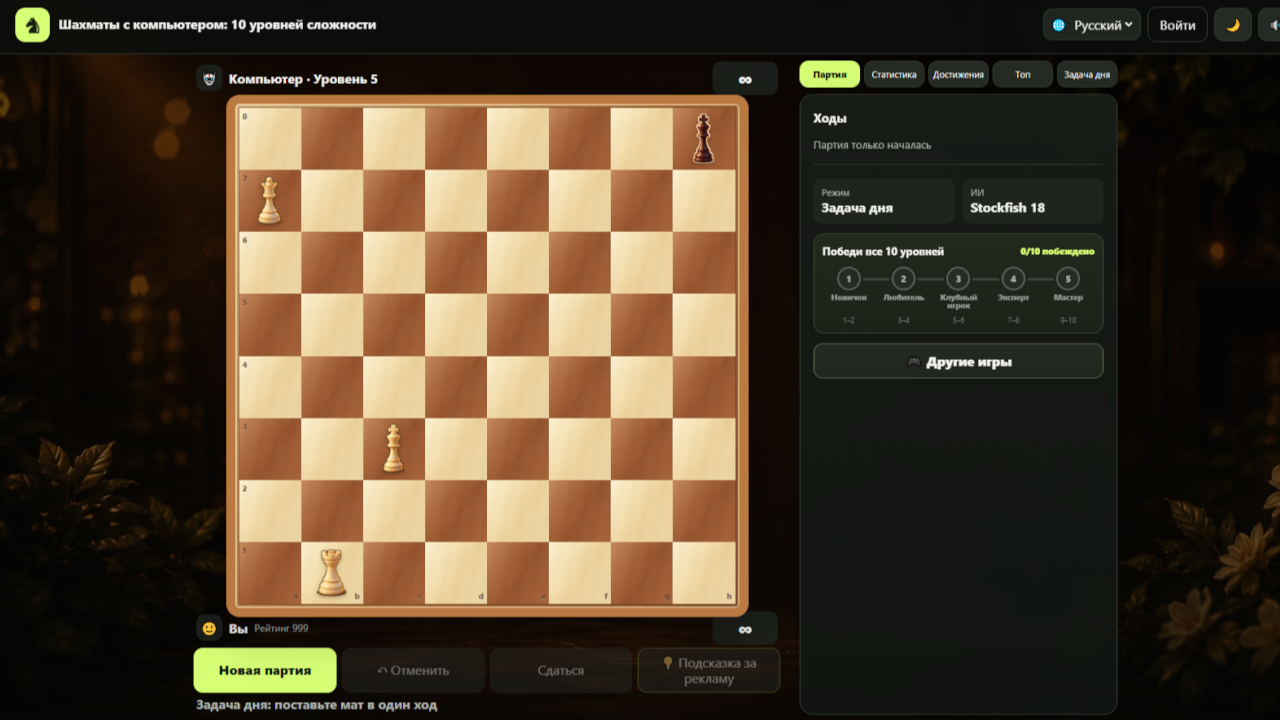Select level circle 5 Мастер
The width and height of the screenshot is (1280, 720).
pos(1068,279)
